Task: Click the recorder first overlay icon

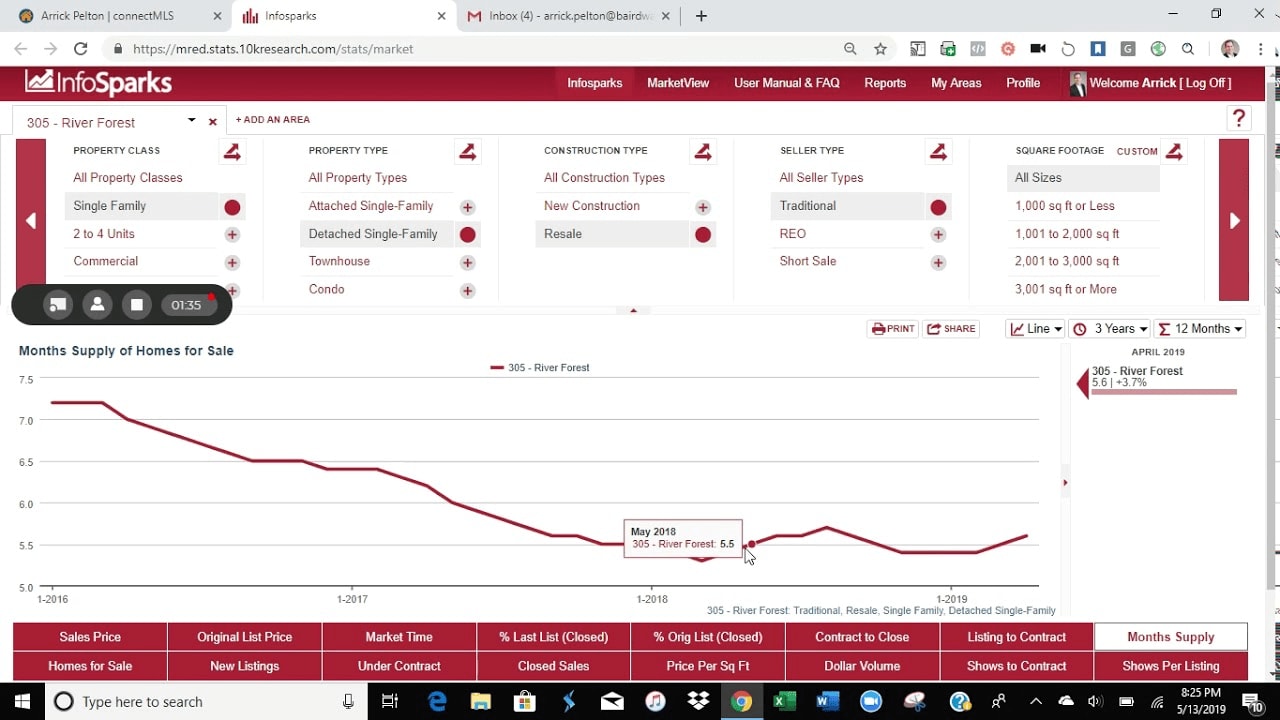Action: pos(58,305)
